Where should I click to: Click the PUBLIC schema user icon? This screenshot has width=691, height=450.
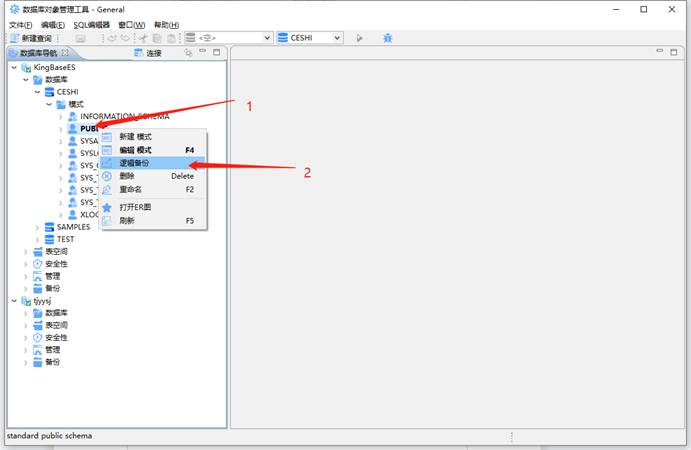coord(73,128)
